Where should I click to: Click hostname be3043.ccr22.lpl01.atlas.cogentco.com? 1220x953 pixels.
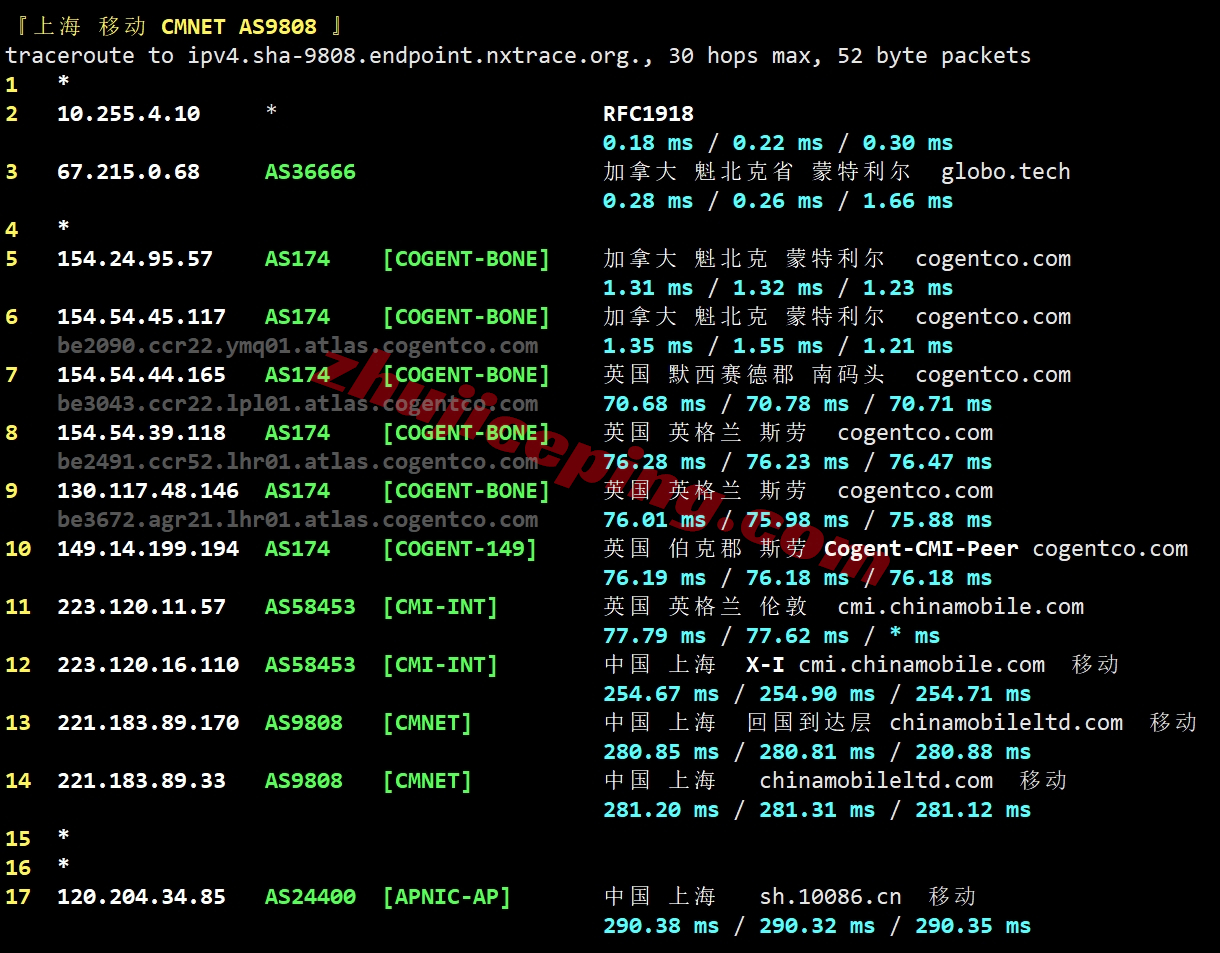pos(297,404)
